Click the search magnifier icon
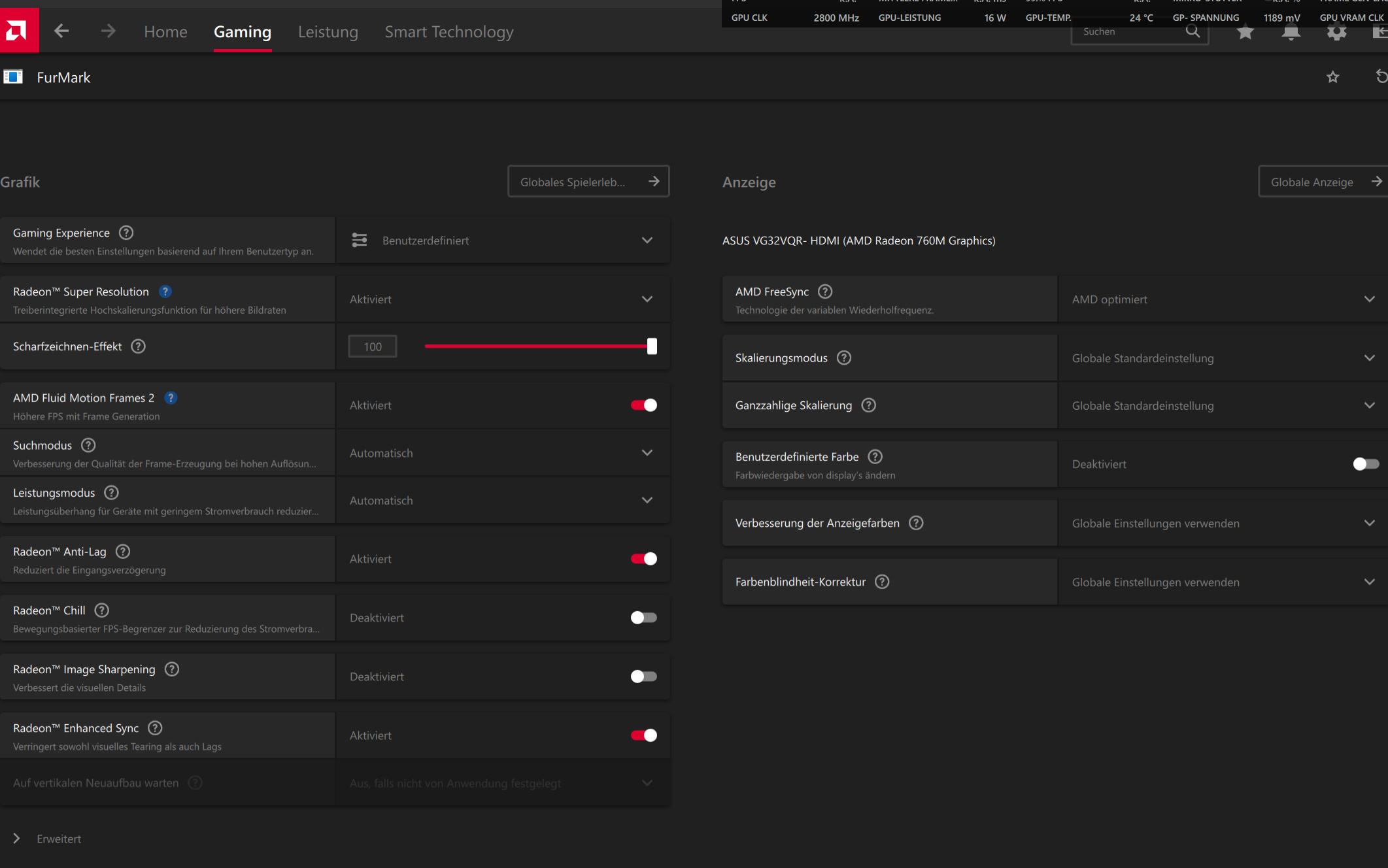1388x868 pixels. coord(1193,31)
